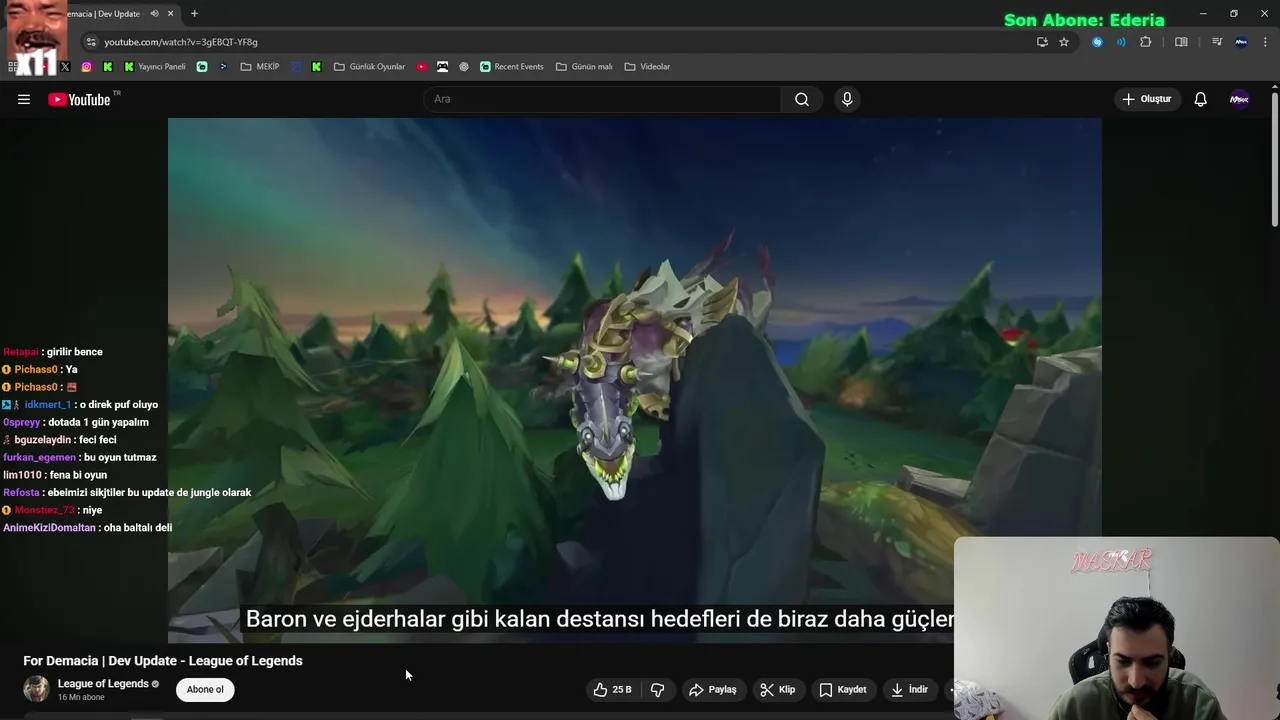Open the YouTube guide hamburger menu
This screenshot has height=720, width=1280.
coord(24,99)
